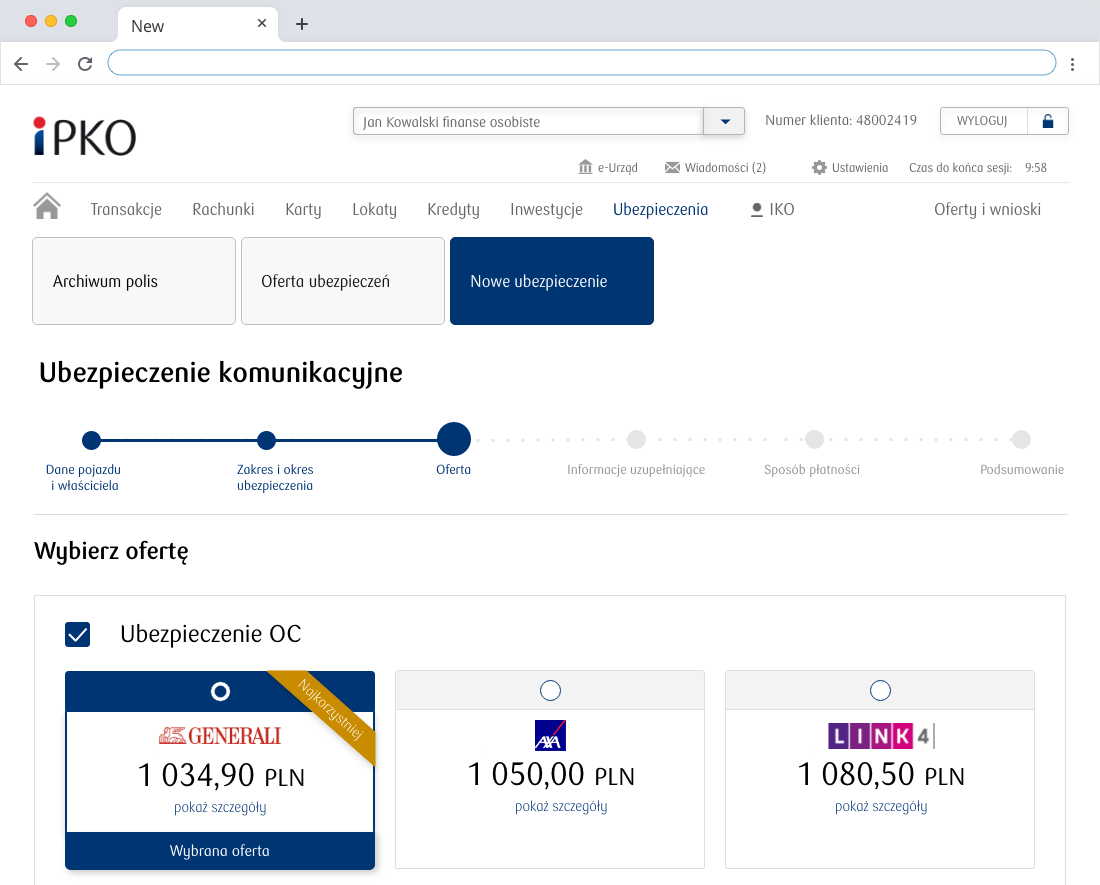Click the Wybrana oferta bar
The height and width of the screenshot is (885, 1100).
tap(220, 851)
